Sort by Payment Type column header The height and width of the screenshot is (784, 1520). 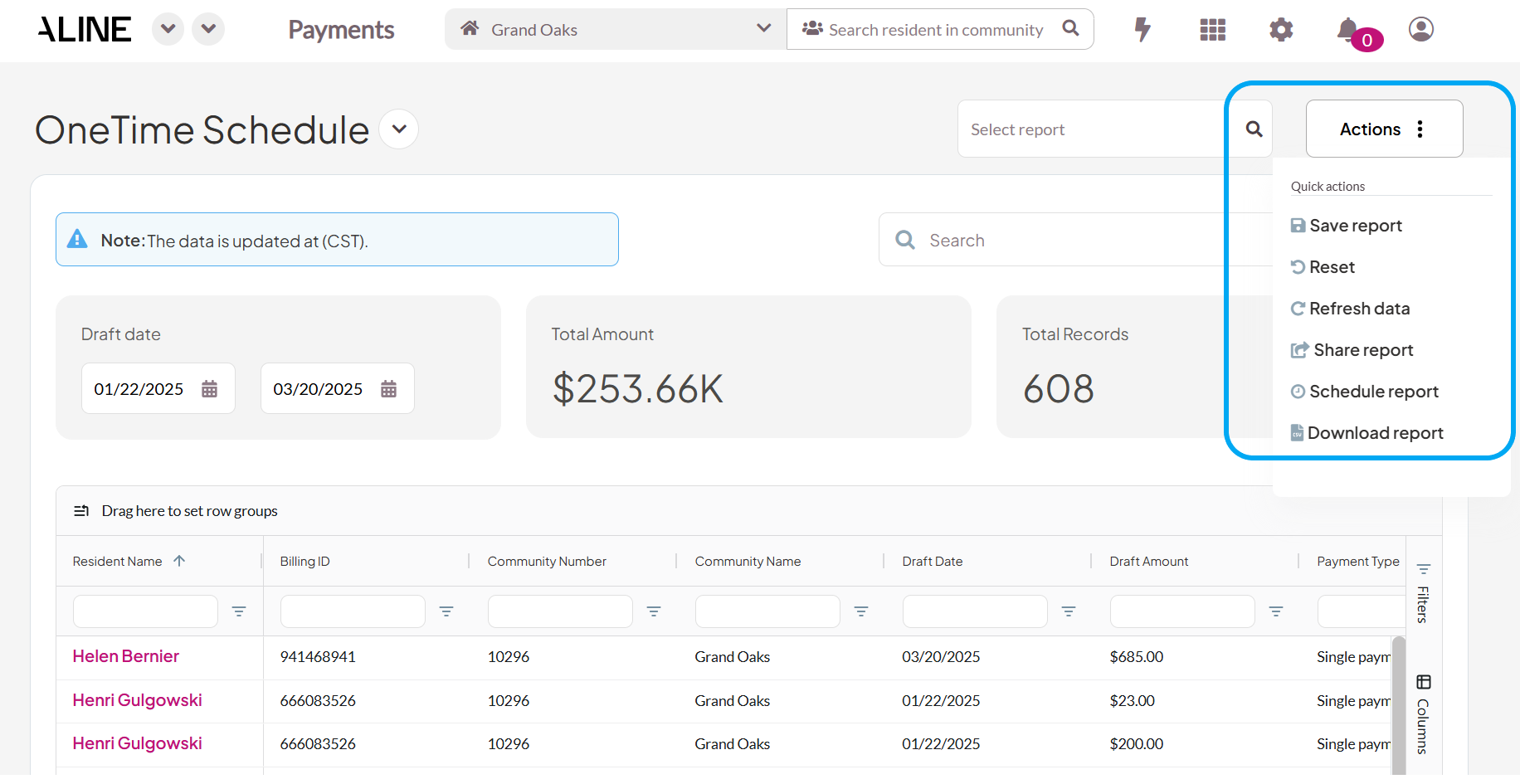click(x=1357, y=562)
